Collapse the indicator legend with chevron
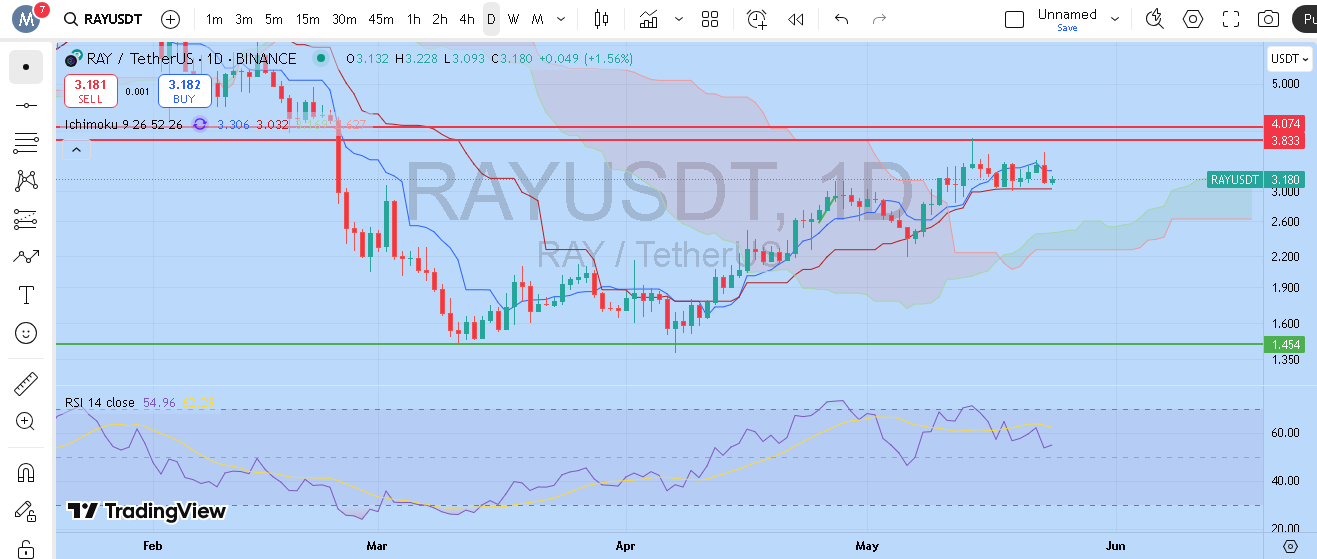This screenshot has width=1317, height=559. tap(75, 150)
